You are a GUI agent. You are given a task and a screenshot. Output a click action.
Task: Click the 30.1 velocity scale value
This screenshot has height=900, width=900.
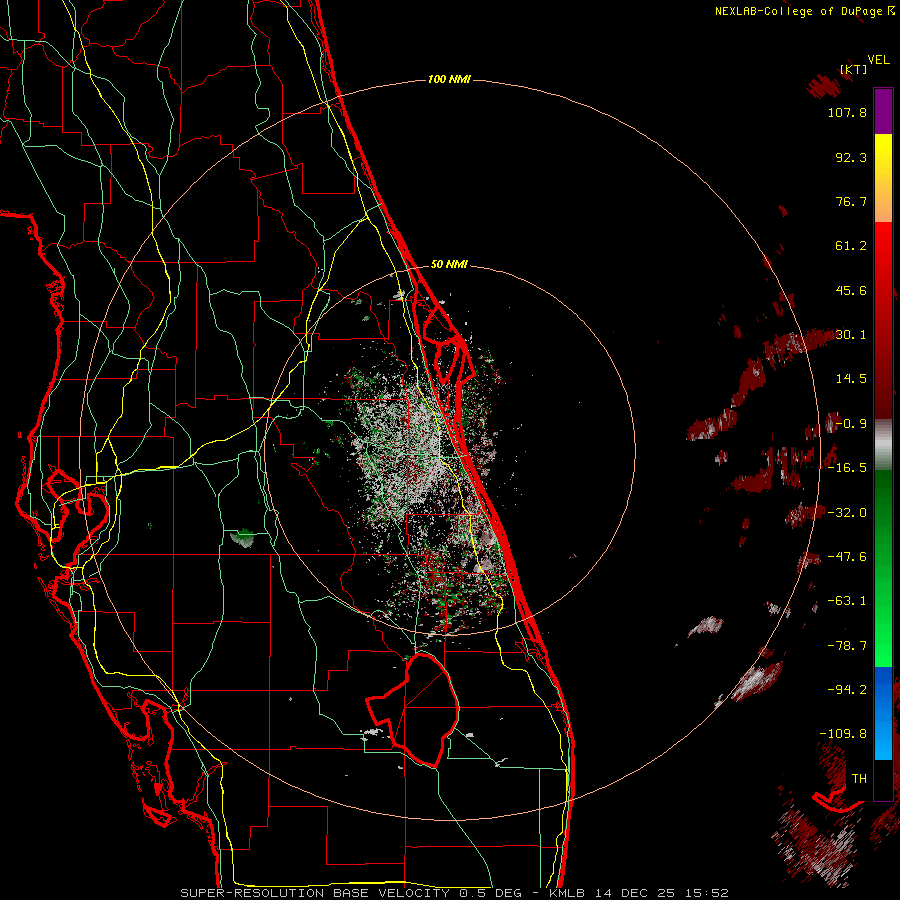[x=851, y=334]
